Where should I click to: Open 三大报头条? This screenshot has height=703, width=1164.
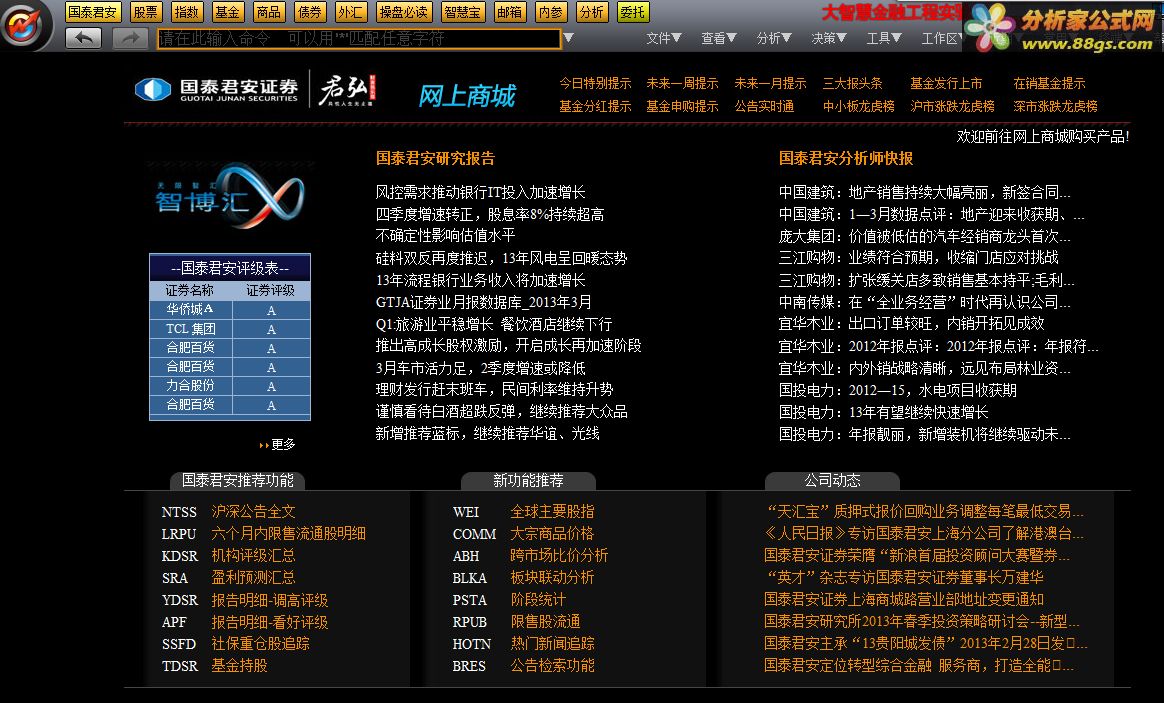[x=852, y=83]
